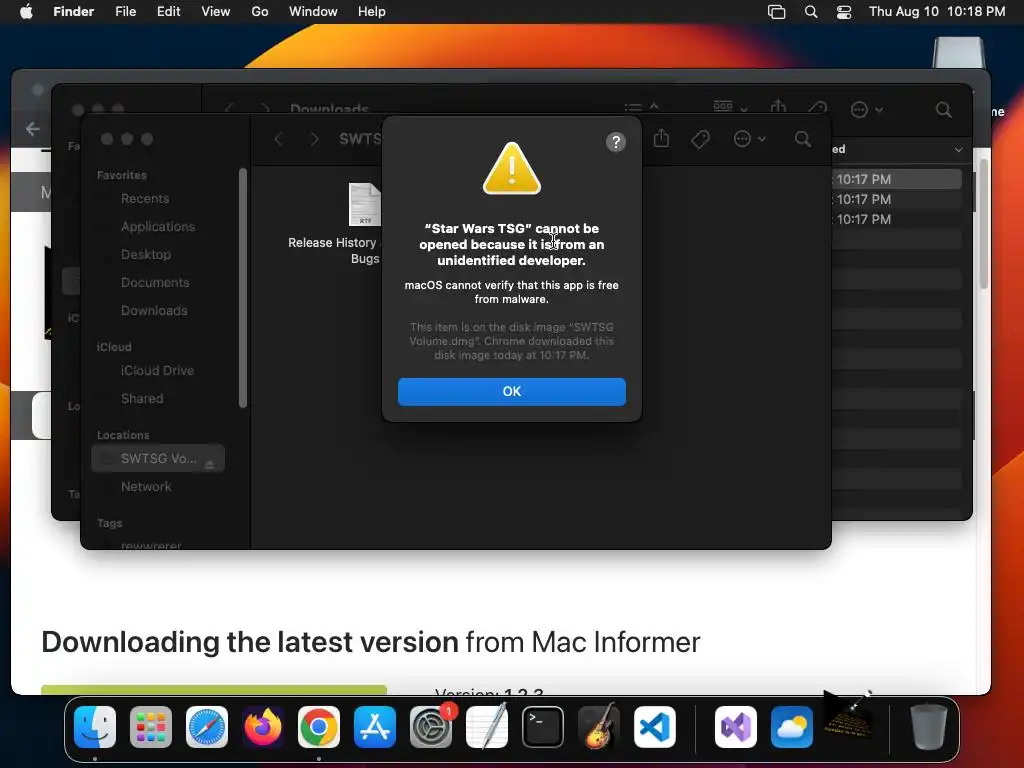Expand the date column header chevron
The width and height of the screenshot is (1024, 768).
tap(958, 150)
